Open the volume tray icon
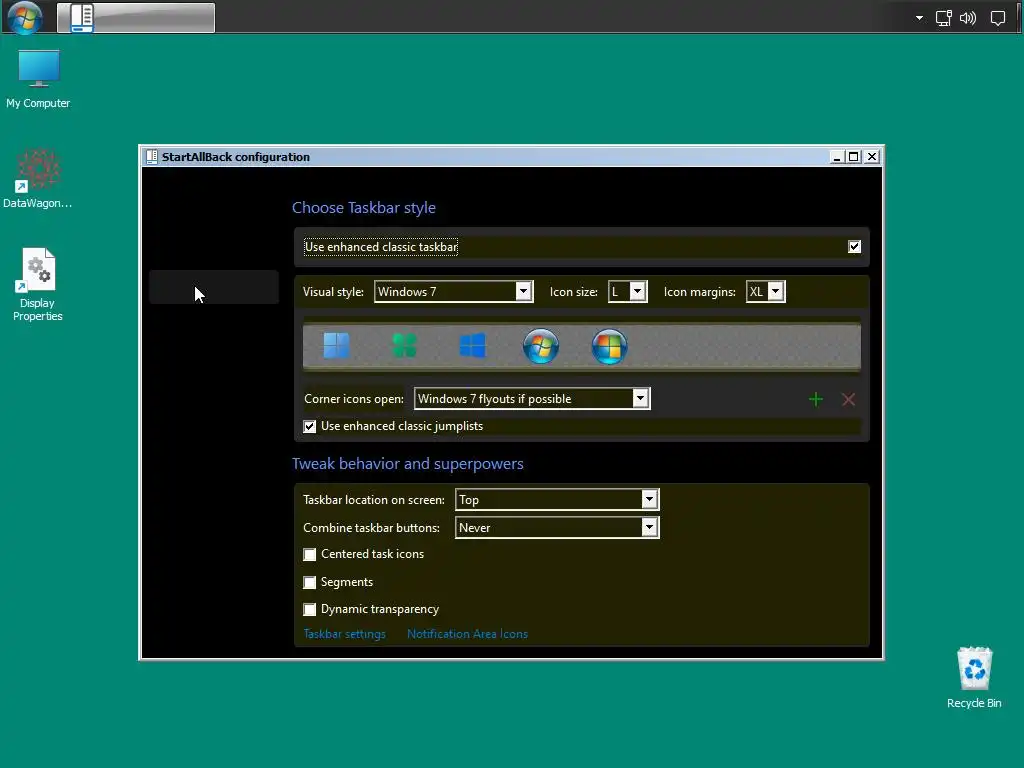1024x768 pixels. pyautogui.click(x=968, y=18)
